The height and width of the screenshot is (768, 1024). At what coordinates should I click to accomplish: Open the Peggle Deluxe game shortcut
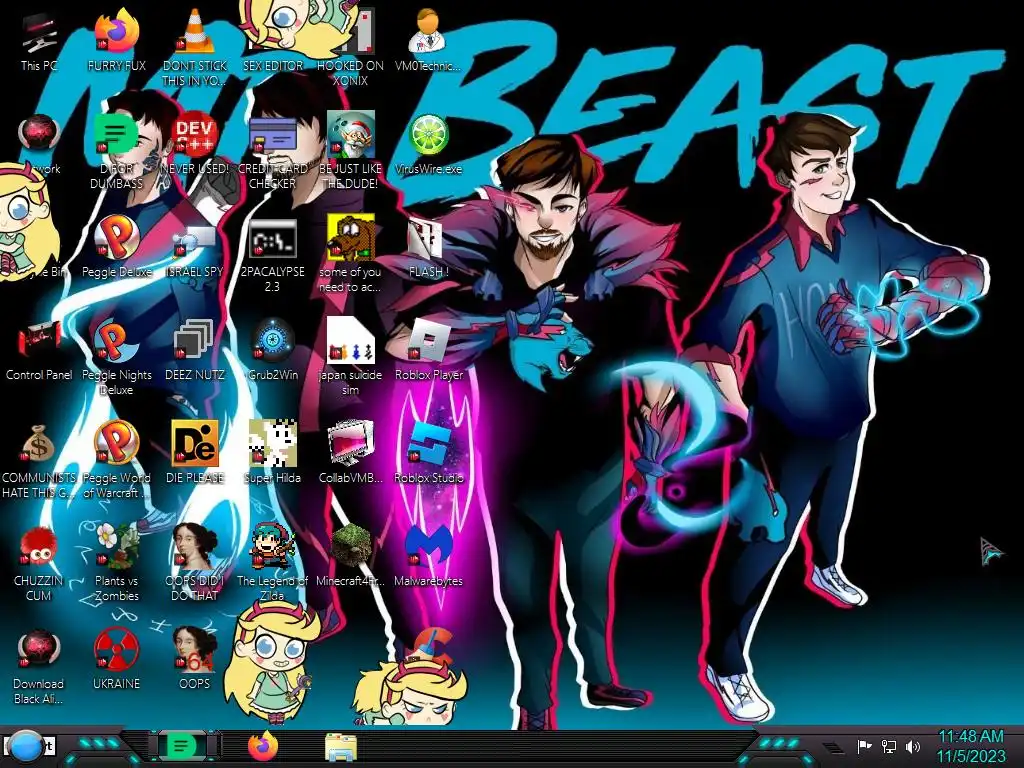[x=116, y=247]
